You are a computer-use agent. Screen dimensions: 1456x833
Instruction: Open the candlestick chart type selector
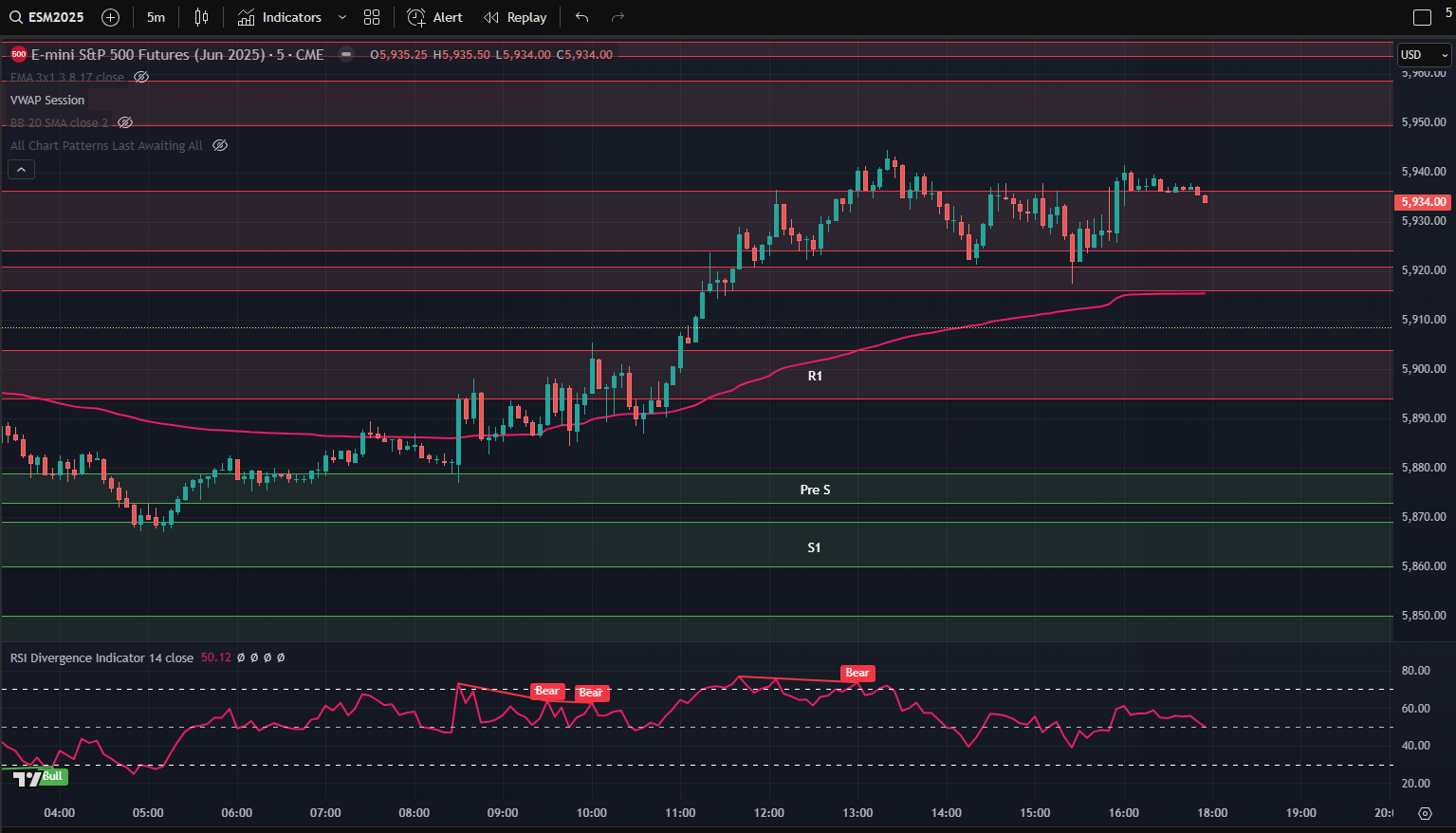(x=201, y=17)
